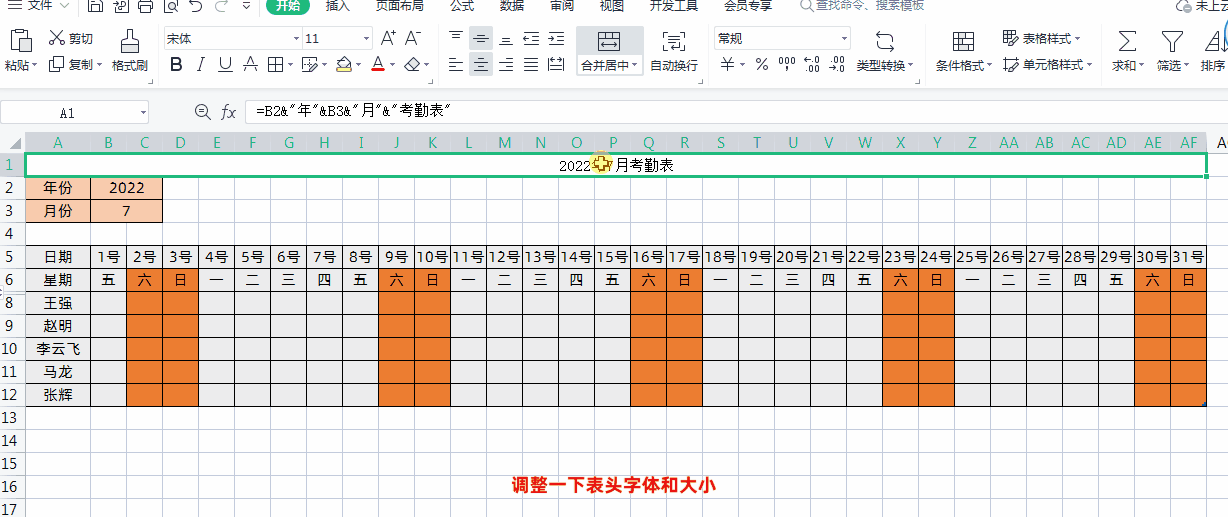
Task: Decrease indent in the alignment group
Action: point(531,39)
